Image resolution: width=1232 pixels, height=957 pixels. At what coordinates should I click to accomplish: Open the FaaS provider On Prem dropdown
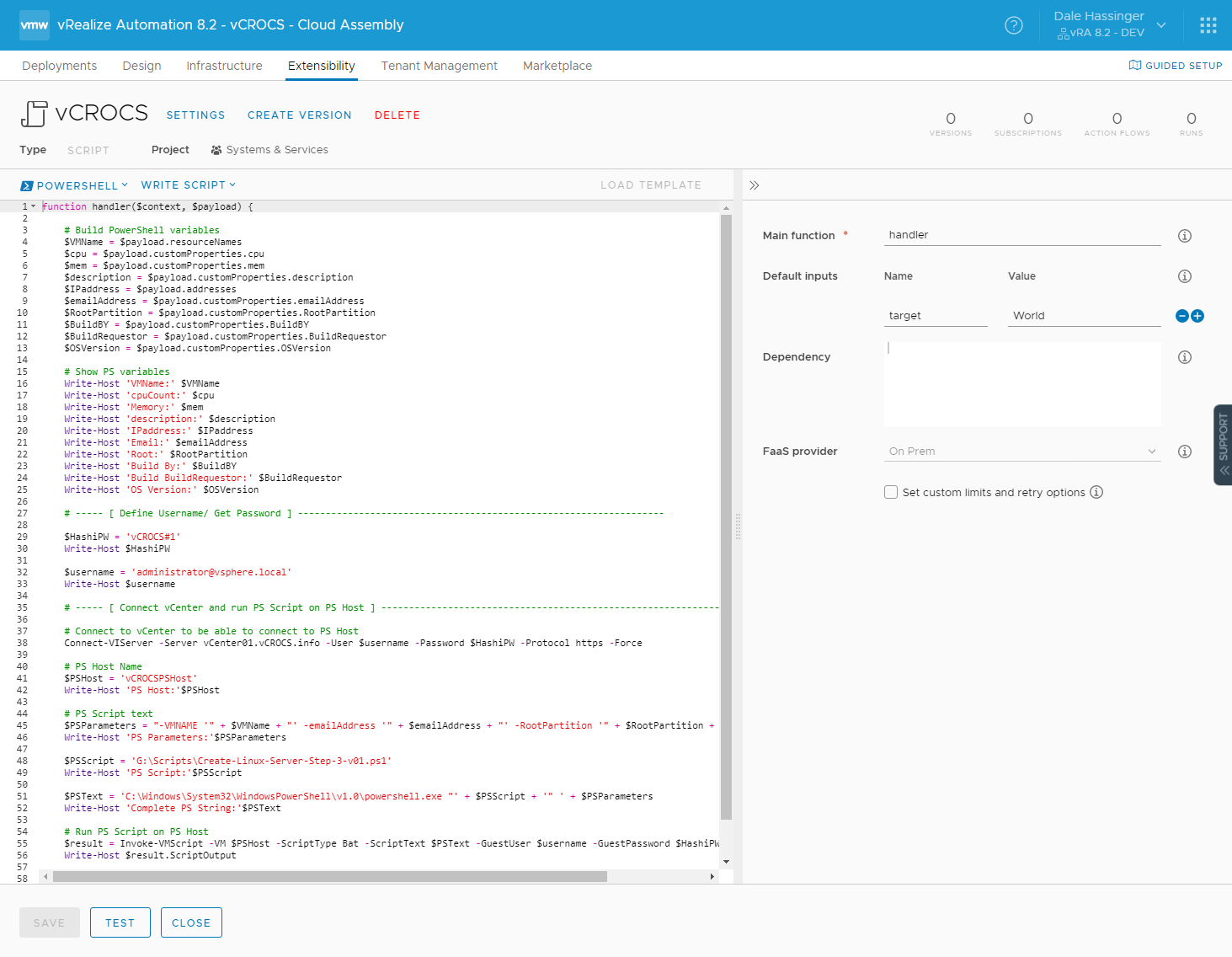coord(1021,452)
